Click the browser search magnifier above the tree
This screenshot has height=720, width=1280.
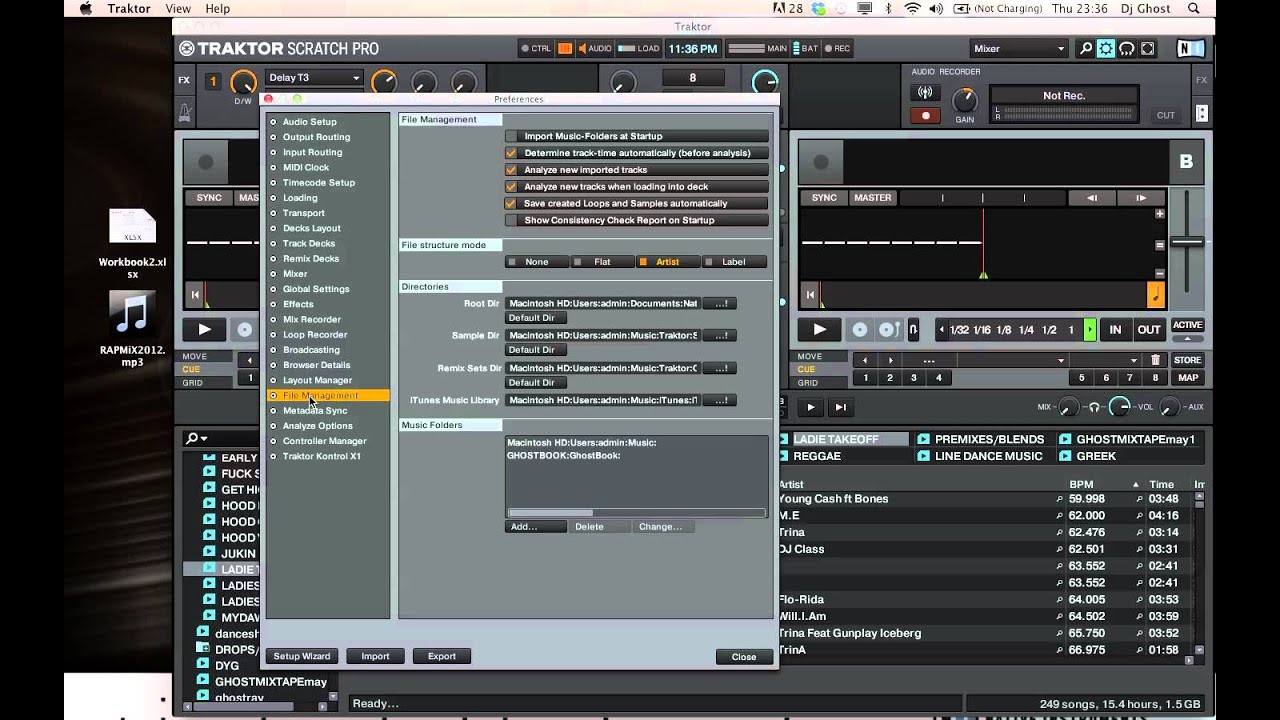pos(191,438)
